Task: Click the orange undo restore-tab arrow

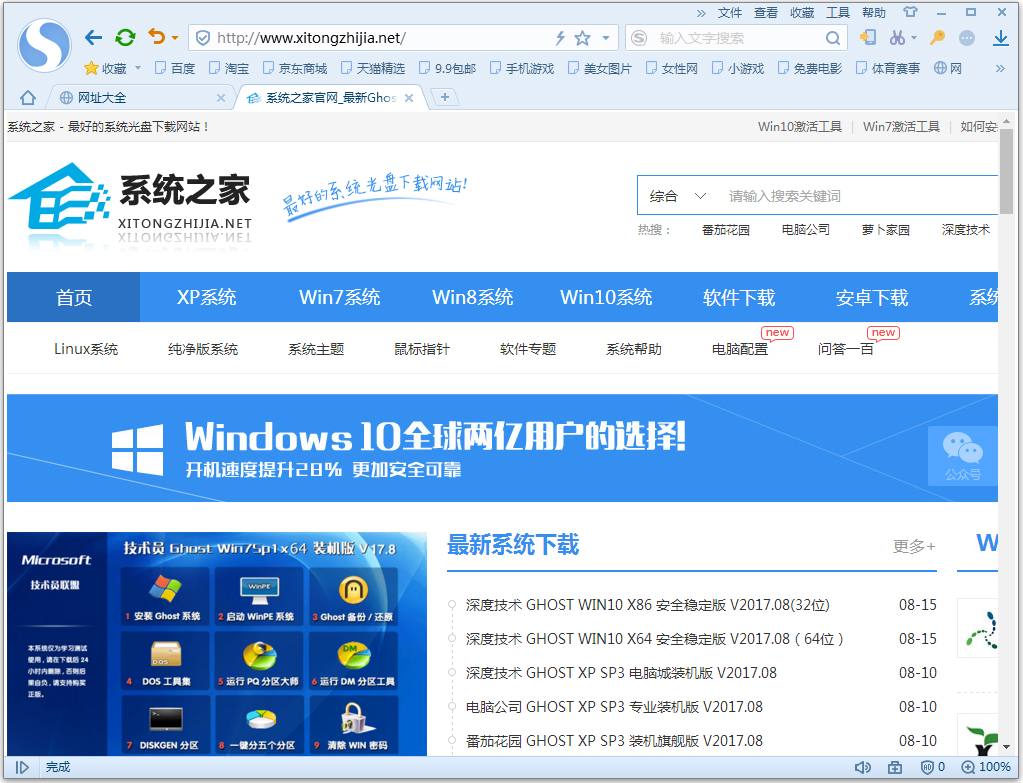Action: pyautogui.click(x=157, y=37)
